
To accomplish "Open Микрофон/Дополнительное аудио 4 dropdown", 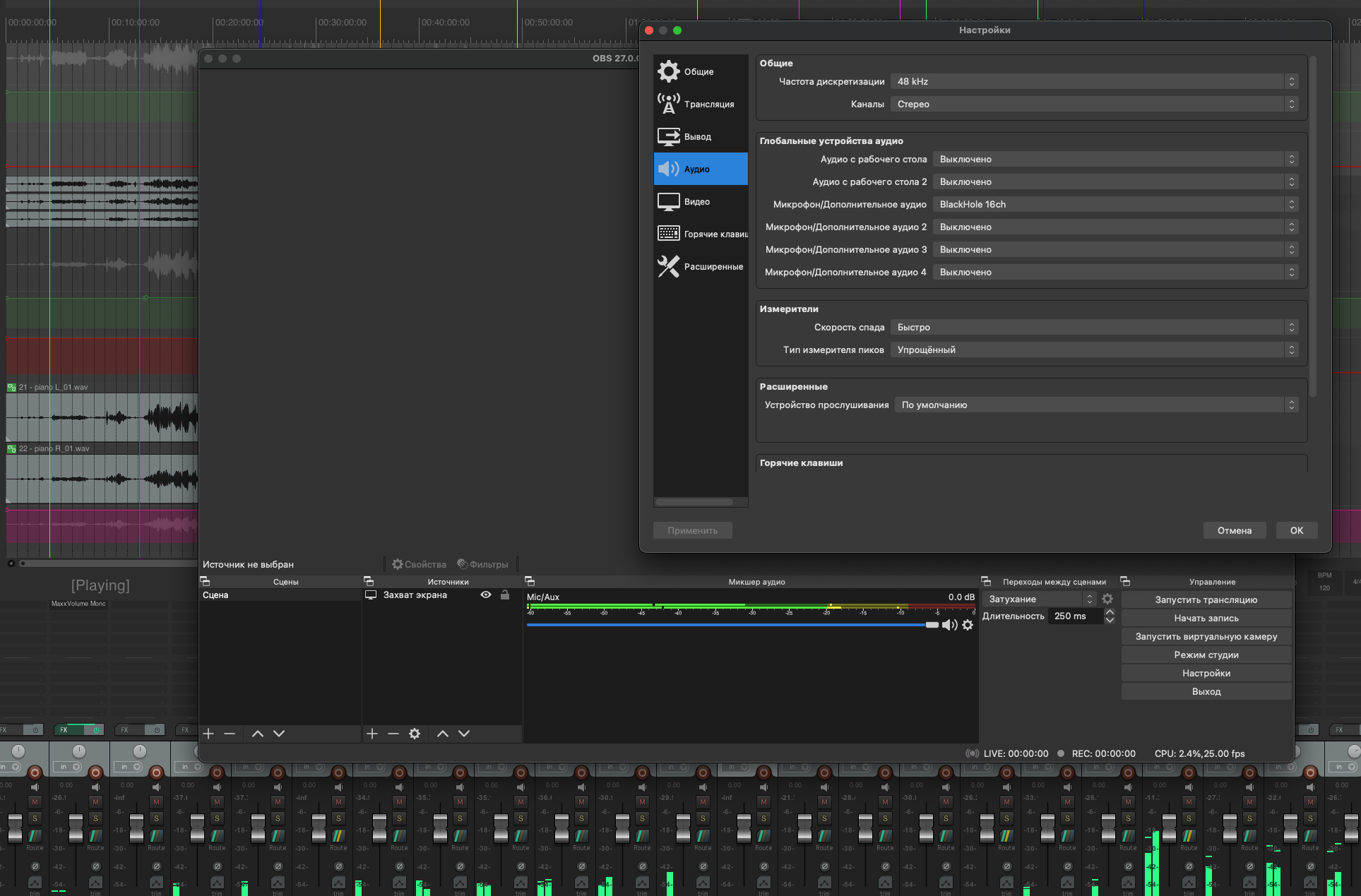I will [1115, 272].
